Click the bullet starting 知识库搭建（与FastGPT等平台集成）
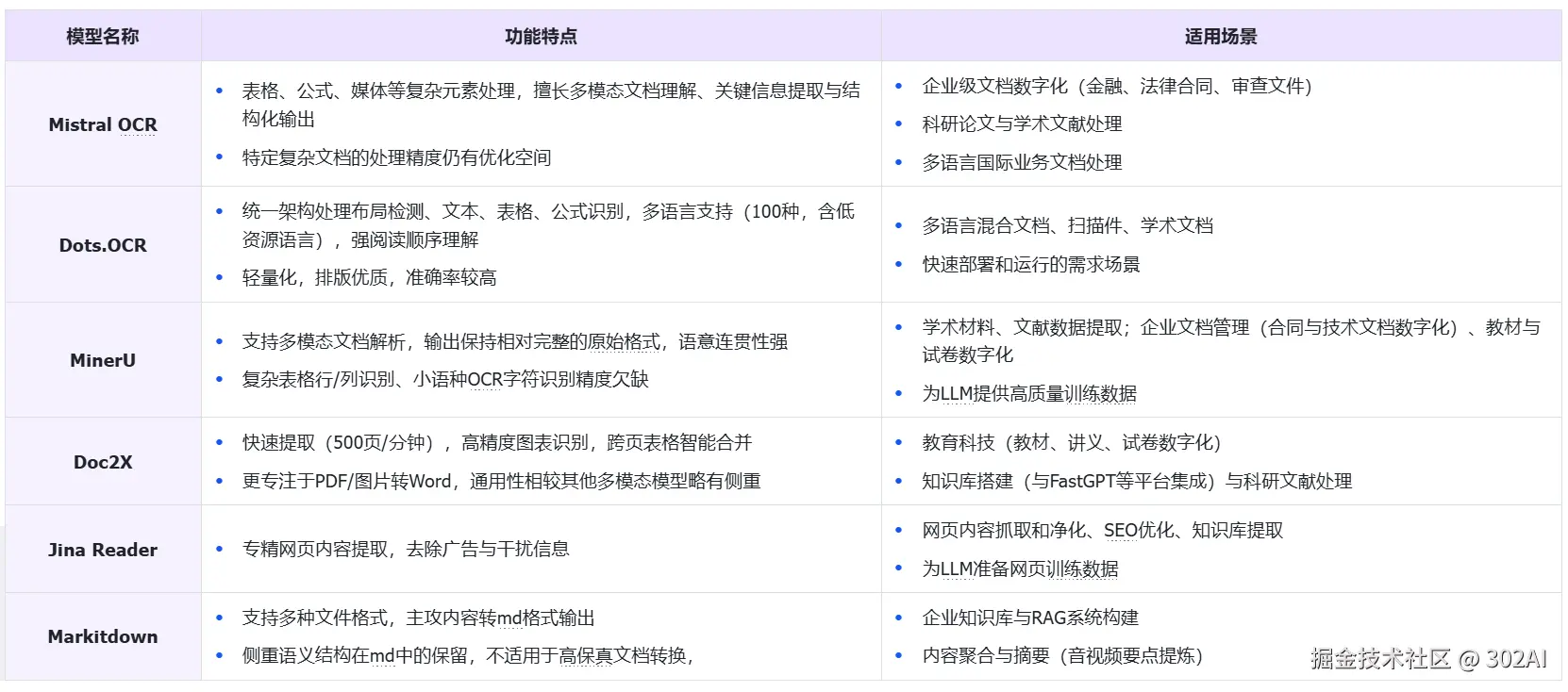The image size is (1568, 692). [x=1137, y=481]
